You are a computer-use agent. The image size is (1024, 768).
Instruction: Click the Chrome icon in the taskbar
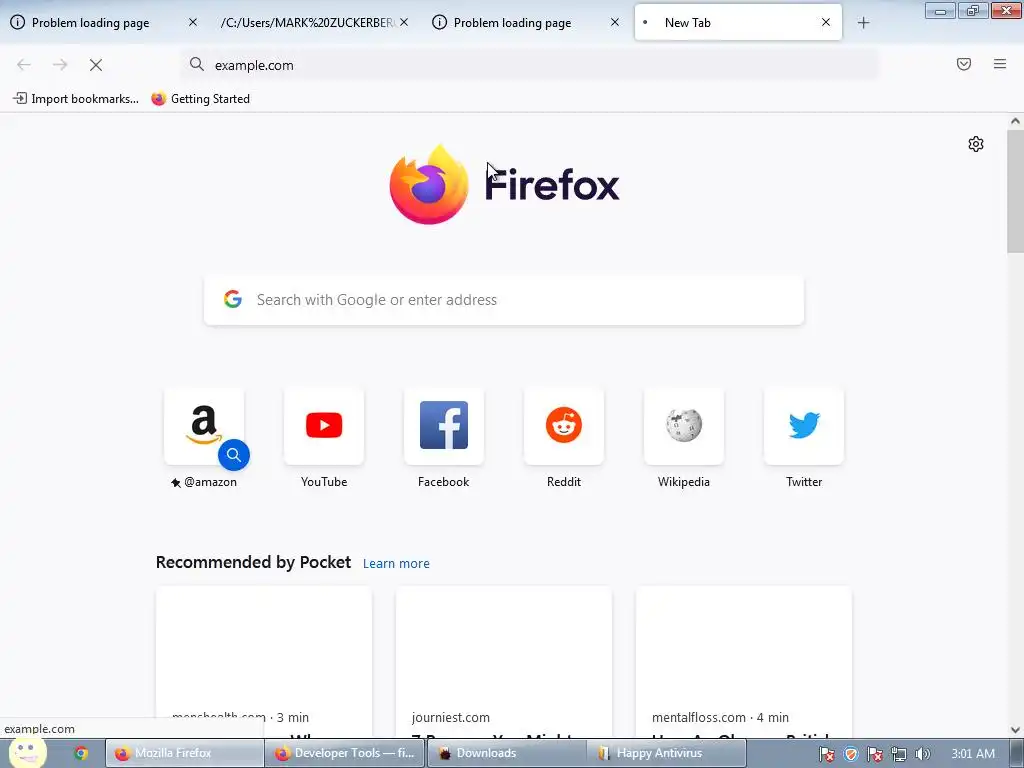click(81, 753)
